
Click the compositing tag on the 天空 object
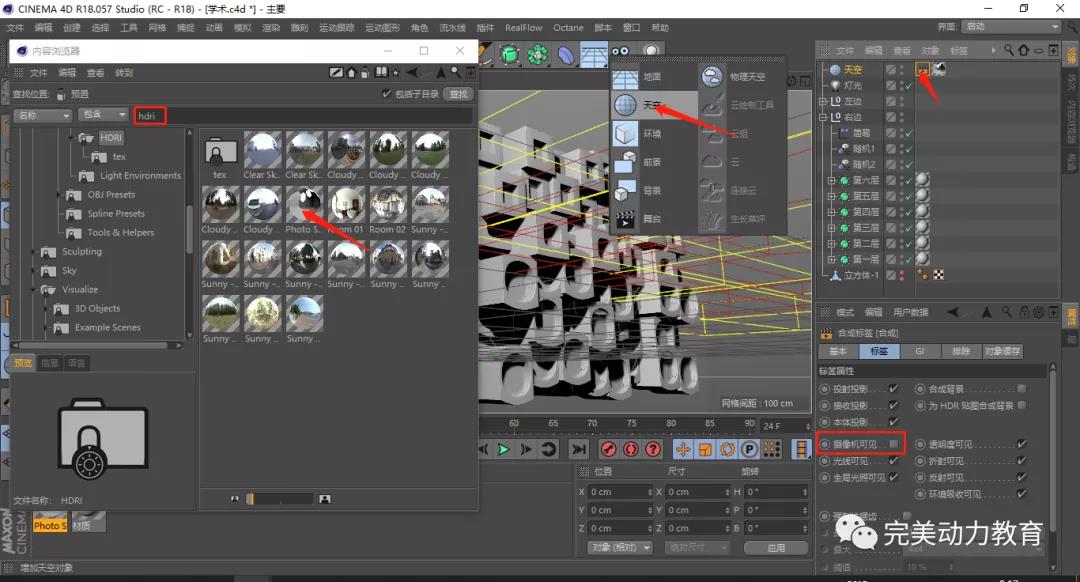click(x=923, y=69)
